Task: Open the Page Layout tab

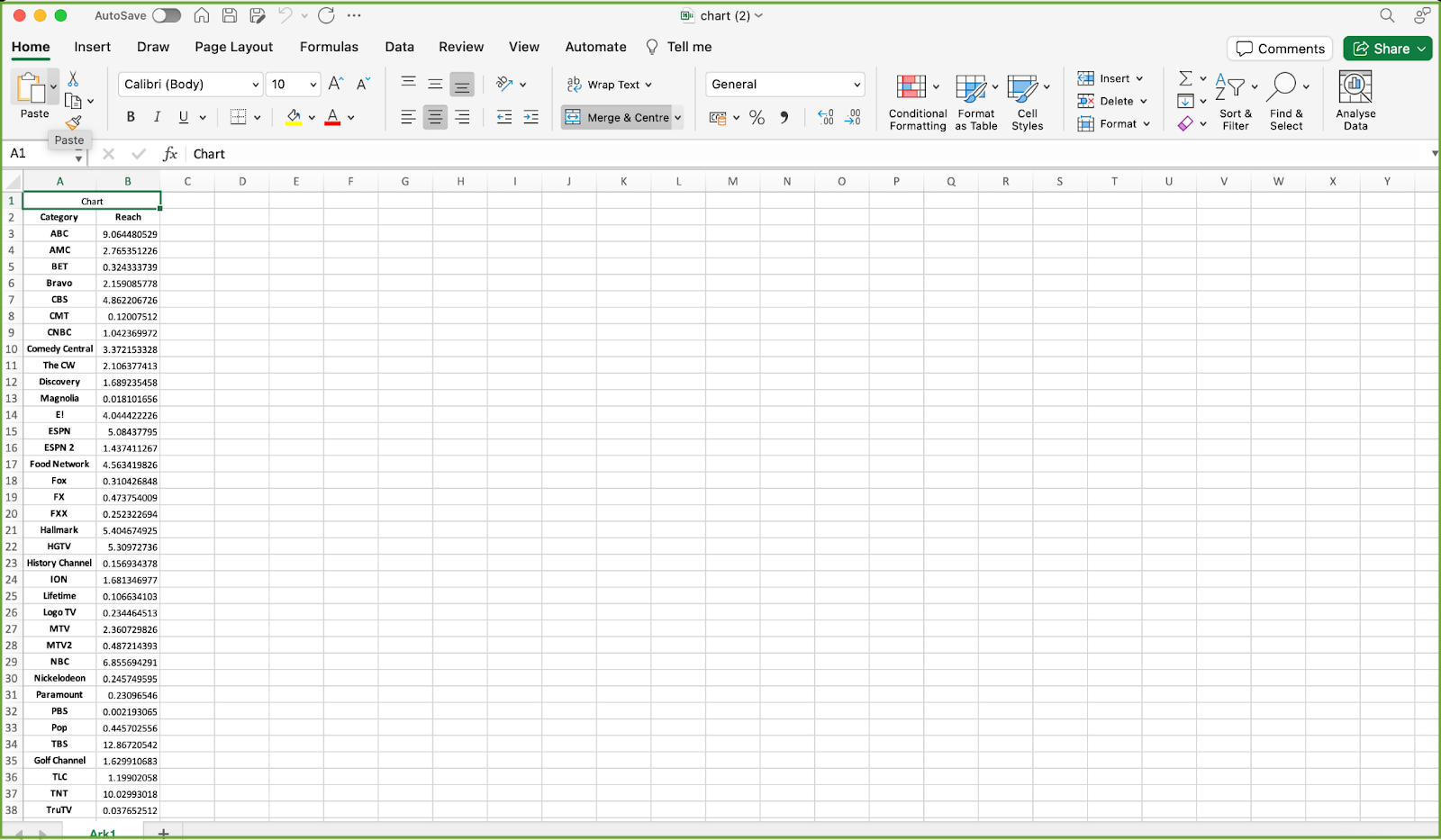Action: pos(233,47)
